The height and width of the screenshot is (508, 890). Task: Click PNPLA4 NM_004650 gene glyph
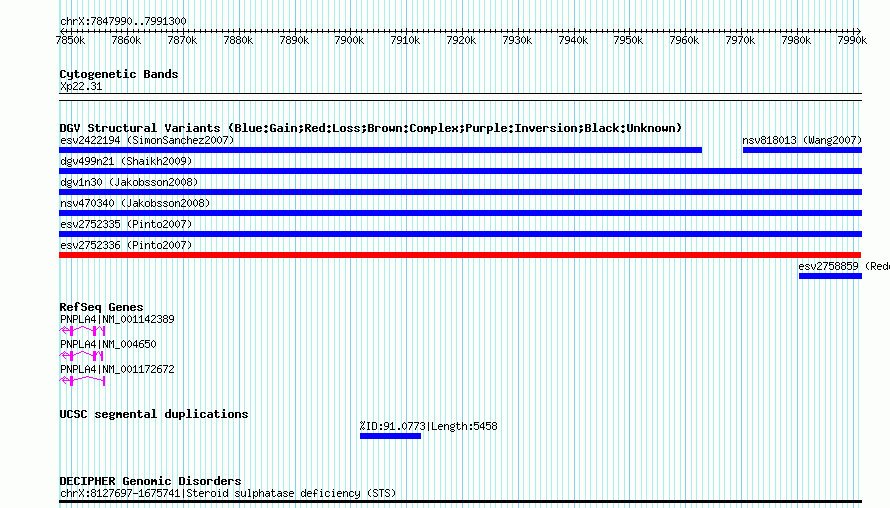[x=82, y=356]
